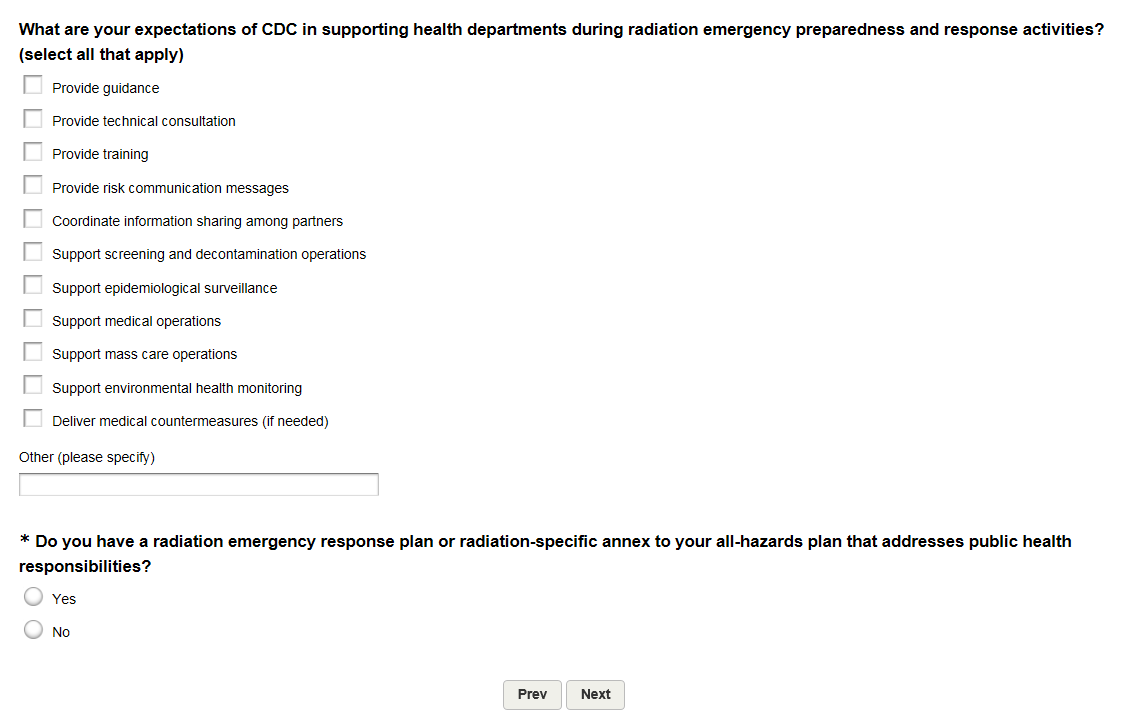The width and height of the screenshot is (1130, 728).
Task: Check Coordinate information sharing among partners
Action: click(33, 220)
